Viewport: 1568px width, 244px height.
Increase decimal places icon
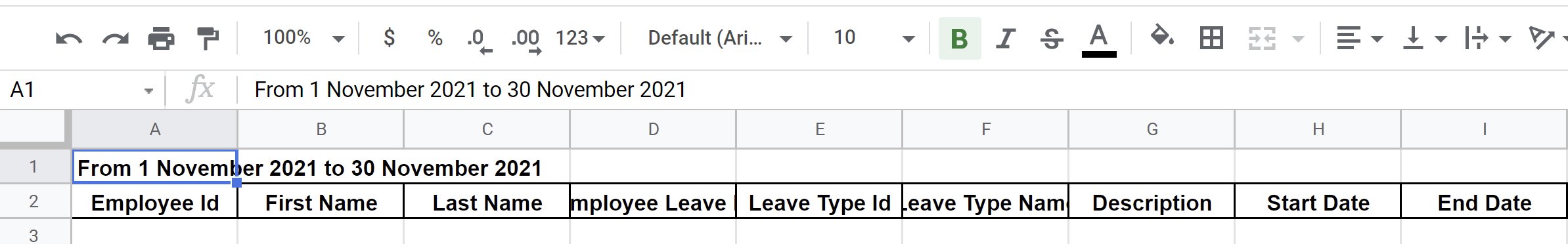pos(526,40)
